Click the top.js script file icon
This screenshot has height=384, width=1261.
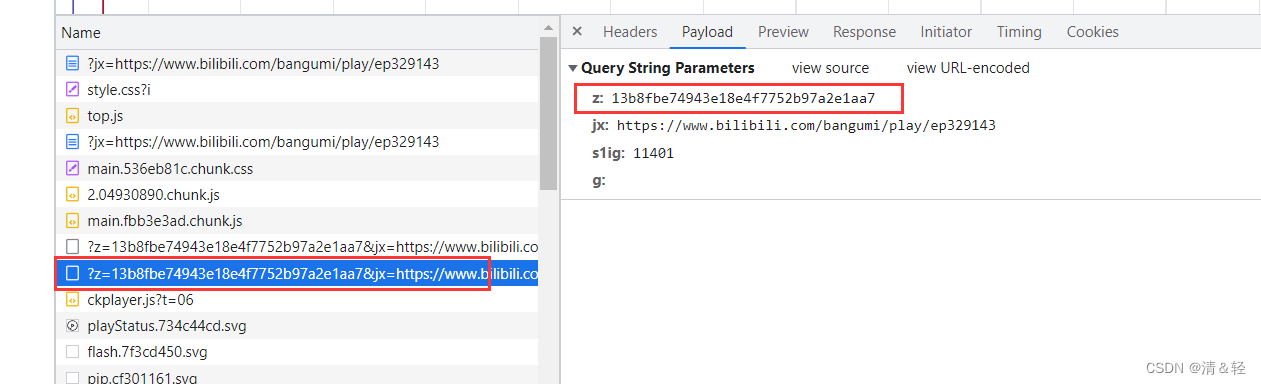tap(72, 116)
